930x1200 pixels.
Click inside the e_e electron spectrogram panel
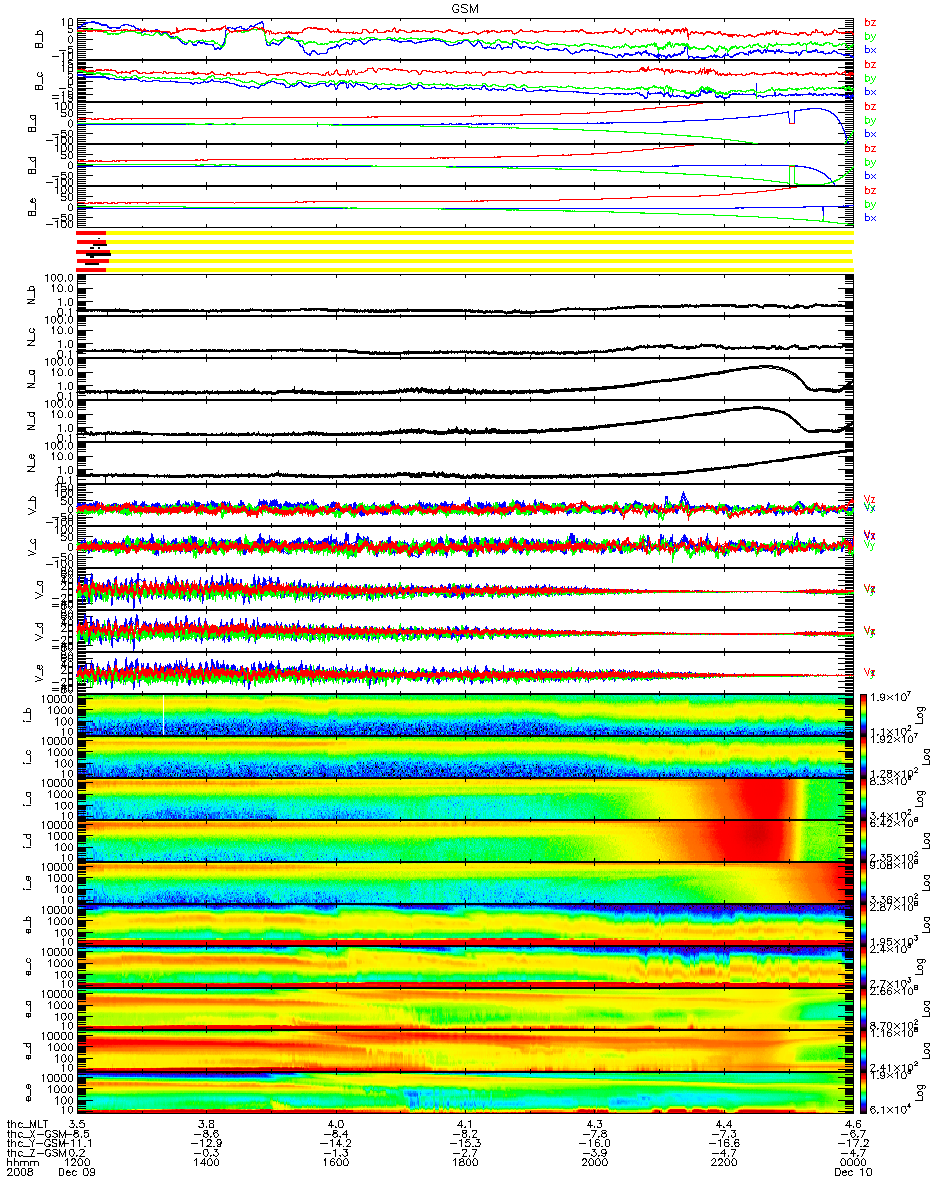pyautogui.click(x=464, y=1093)
